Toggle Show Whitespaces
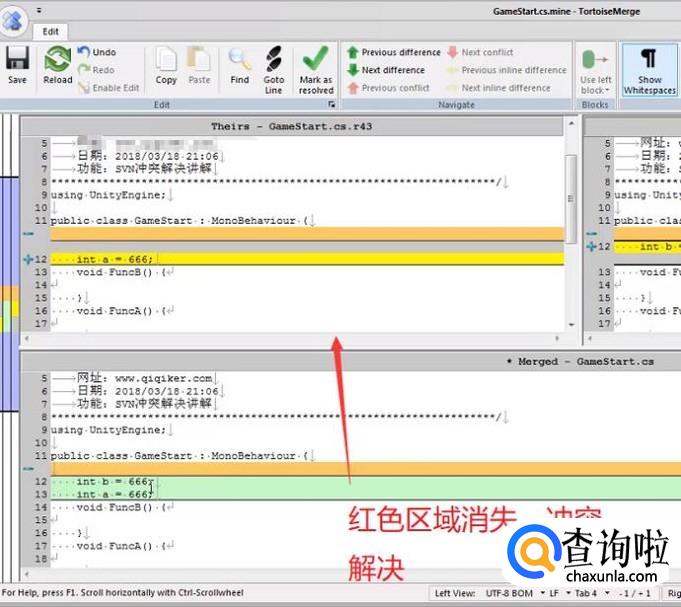The height and width of the screenshot is (607, 681). 649,70
